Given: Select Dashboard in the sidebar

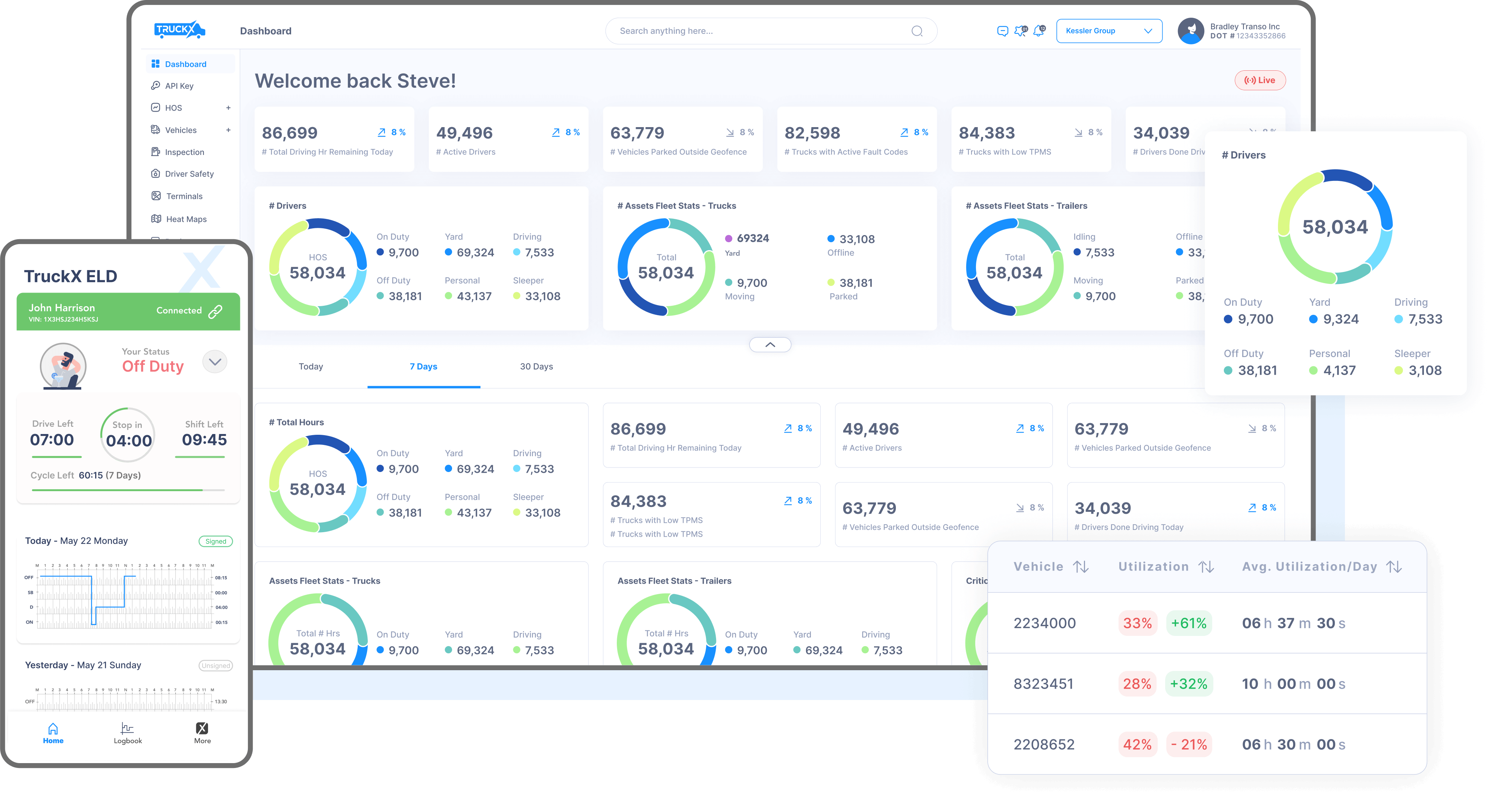Looking at the screenshot, I should (x=185, y=64).
